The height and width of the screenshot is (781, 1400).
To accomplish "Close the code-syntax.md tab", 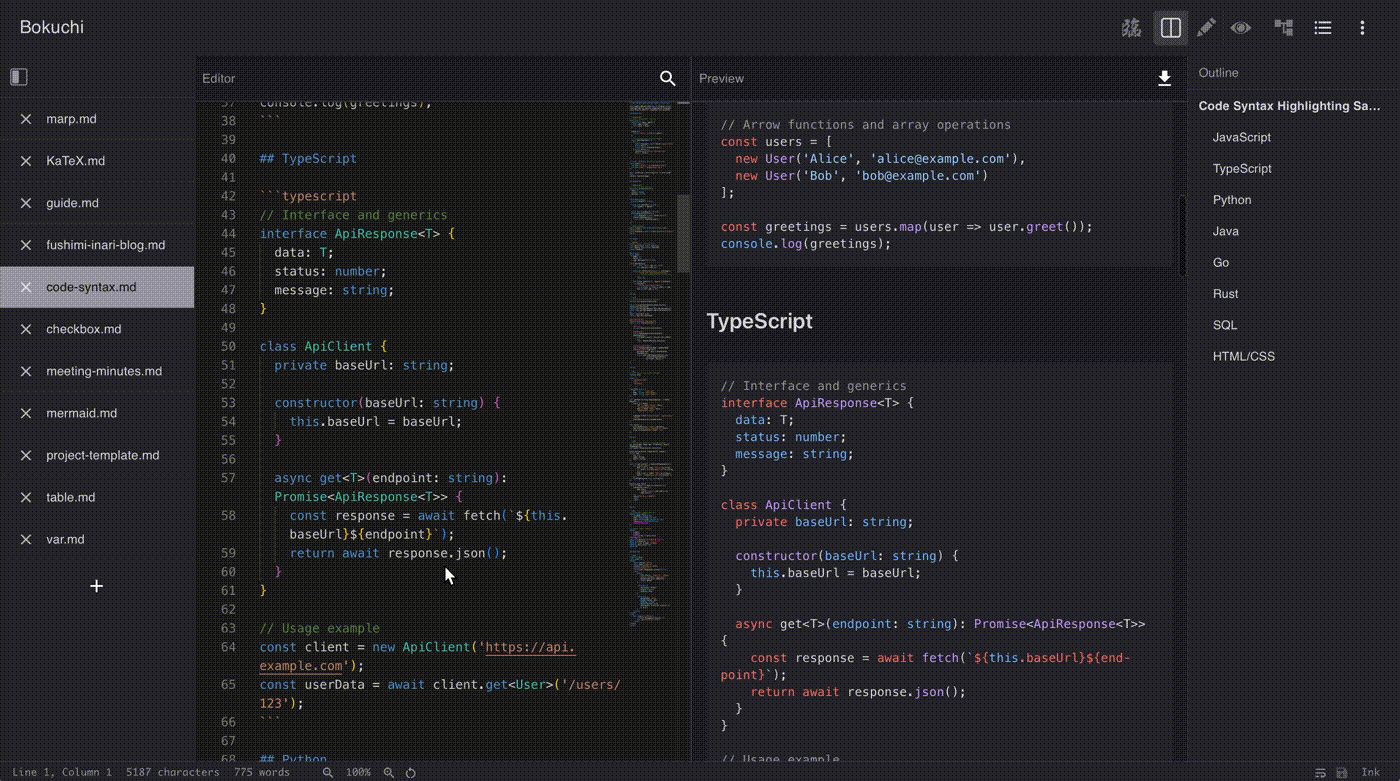I will point(26,287).
